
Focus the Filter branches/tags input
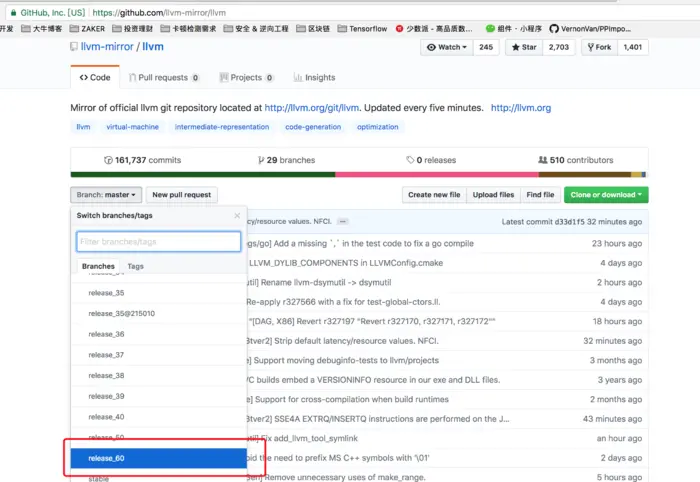click(158, 241)
